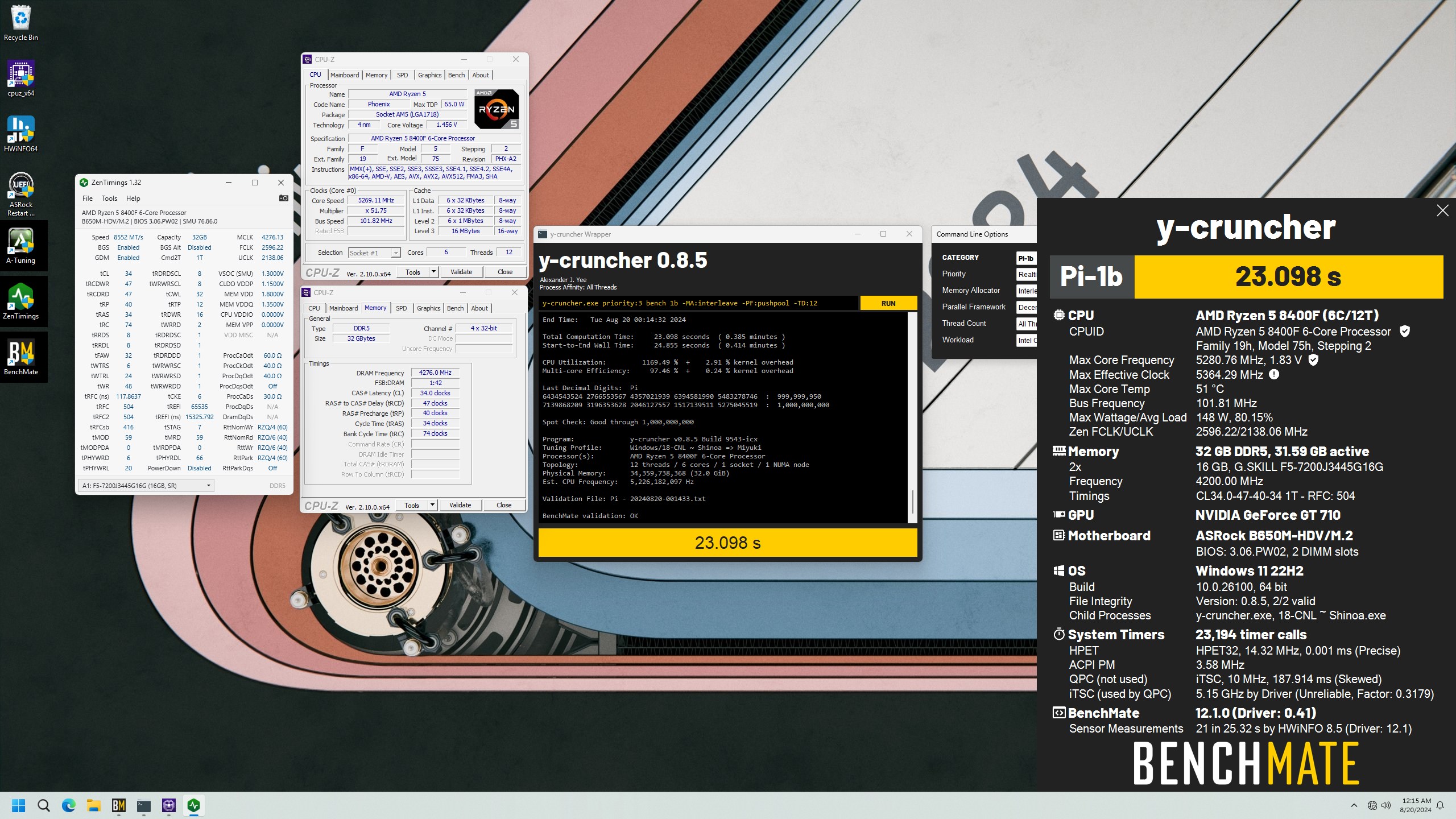Switch to About tab in lower CPU-Z

[x=479, y=308]
